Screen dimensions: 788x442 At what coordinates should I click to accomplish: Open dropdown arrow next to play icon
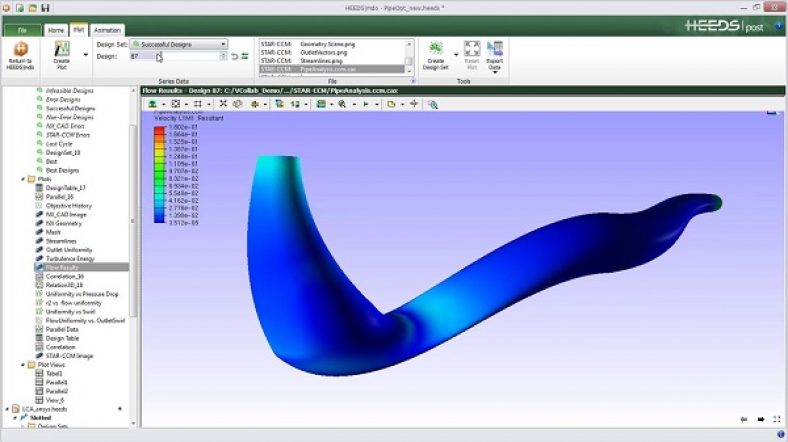[x=377, y=104]
